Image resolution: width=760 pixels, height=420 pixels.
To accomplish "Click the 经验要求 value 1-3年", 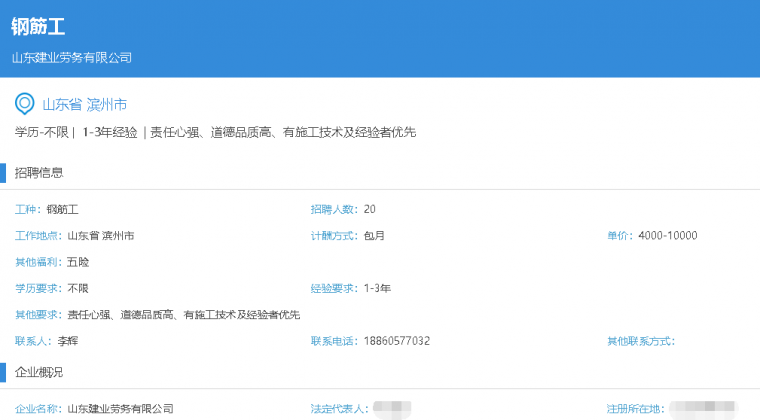I will tap(377, 288).
